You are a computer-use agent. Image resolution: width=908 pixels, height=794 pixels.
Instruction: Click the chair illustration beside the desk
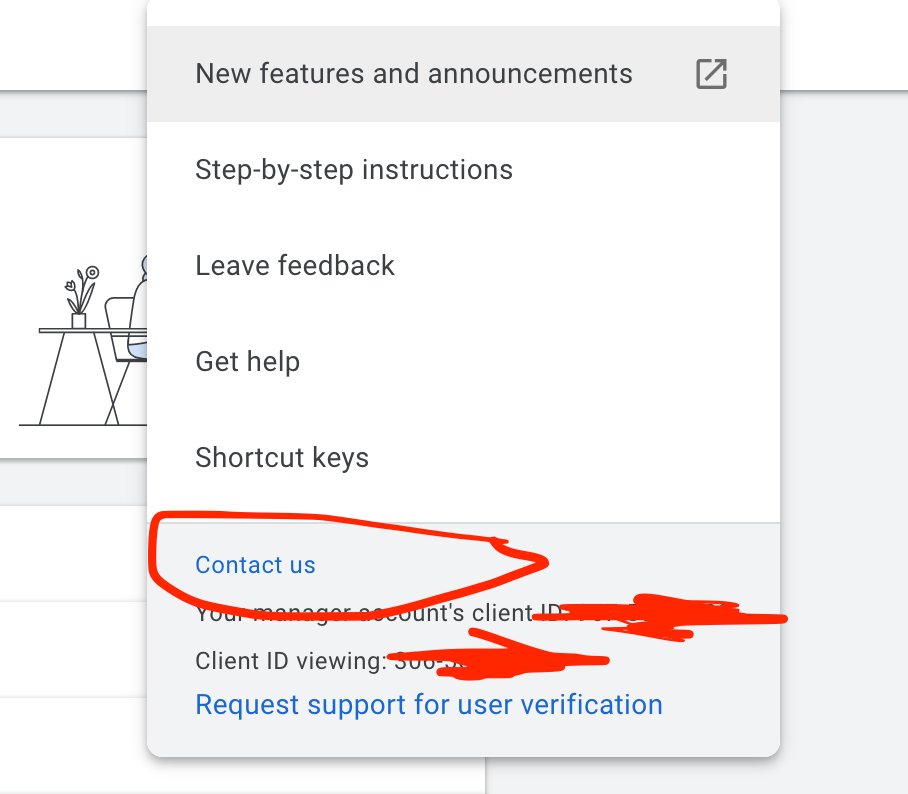(124, 330)
